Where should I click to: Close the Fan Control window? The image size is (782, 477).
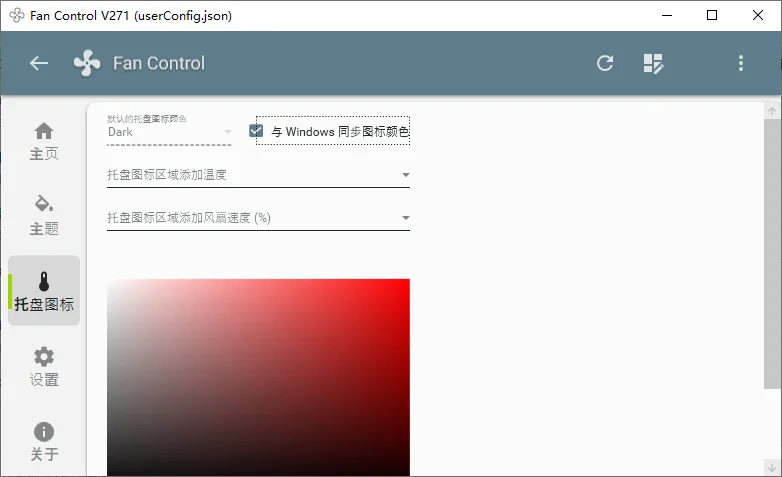758,15
